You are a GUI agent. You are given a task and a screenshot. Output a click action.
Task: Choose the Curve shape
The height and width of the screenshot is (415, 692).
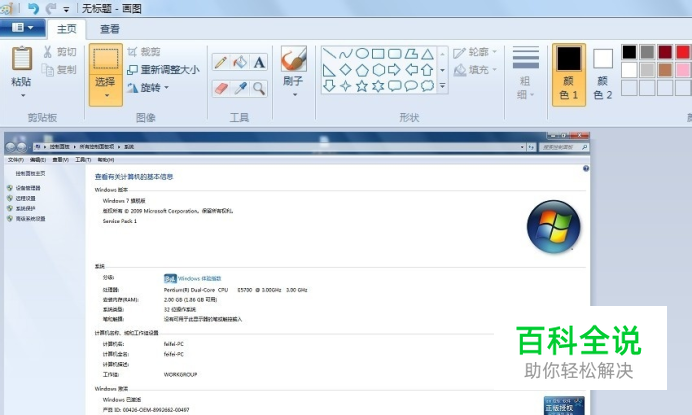coord(346,54)
